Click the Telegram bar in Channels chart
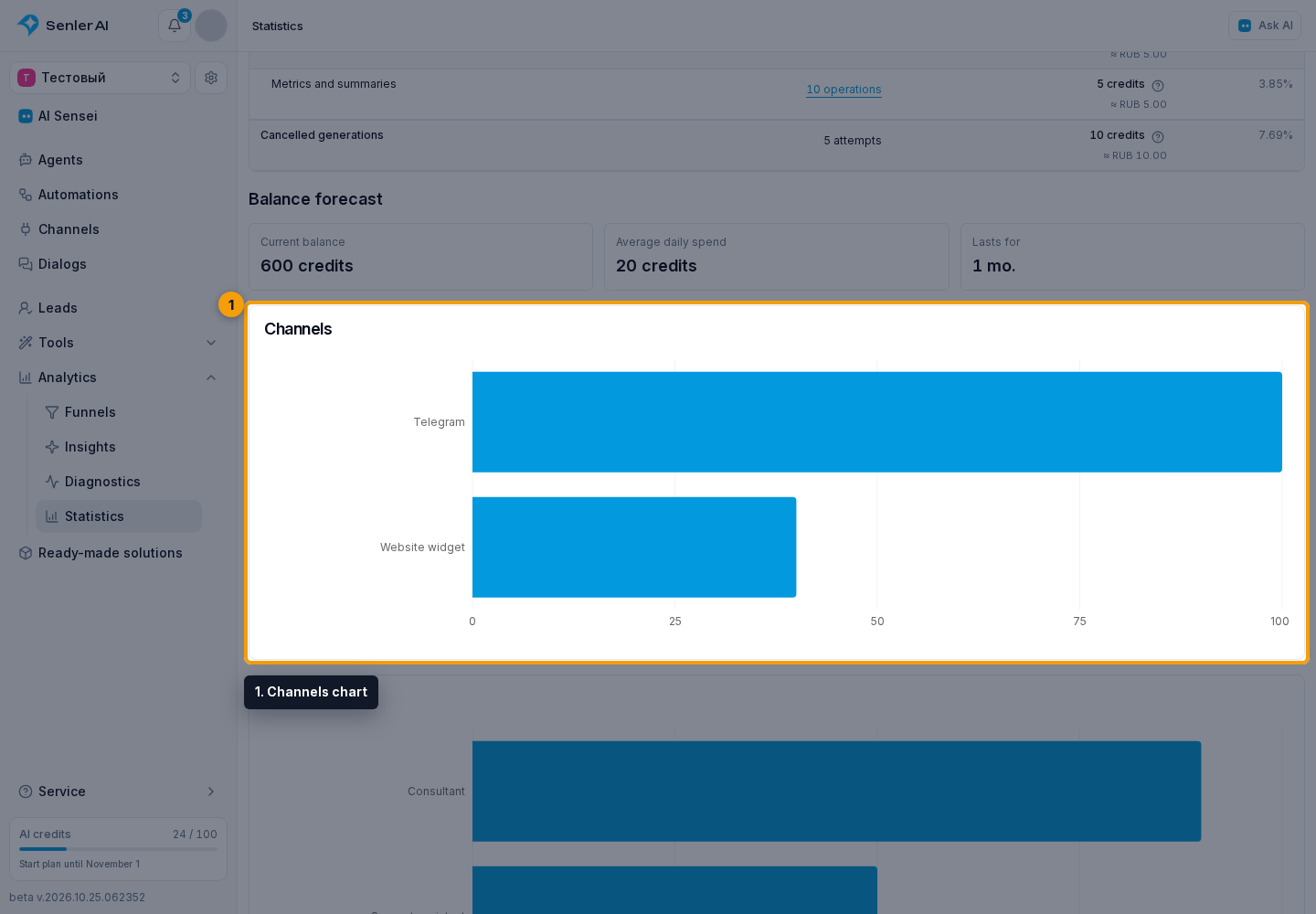This screenshot has height=914, width=1316. coord(876,422)
